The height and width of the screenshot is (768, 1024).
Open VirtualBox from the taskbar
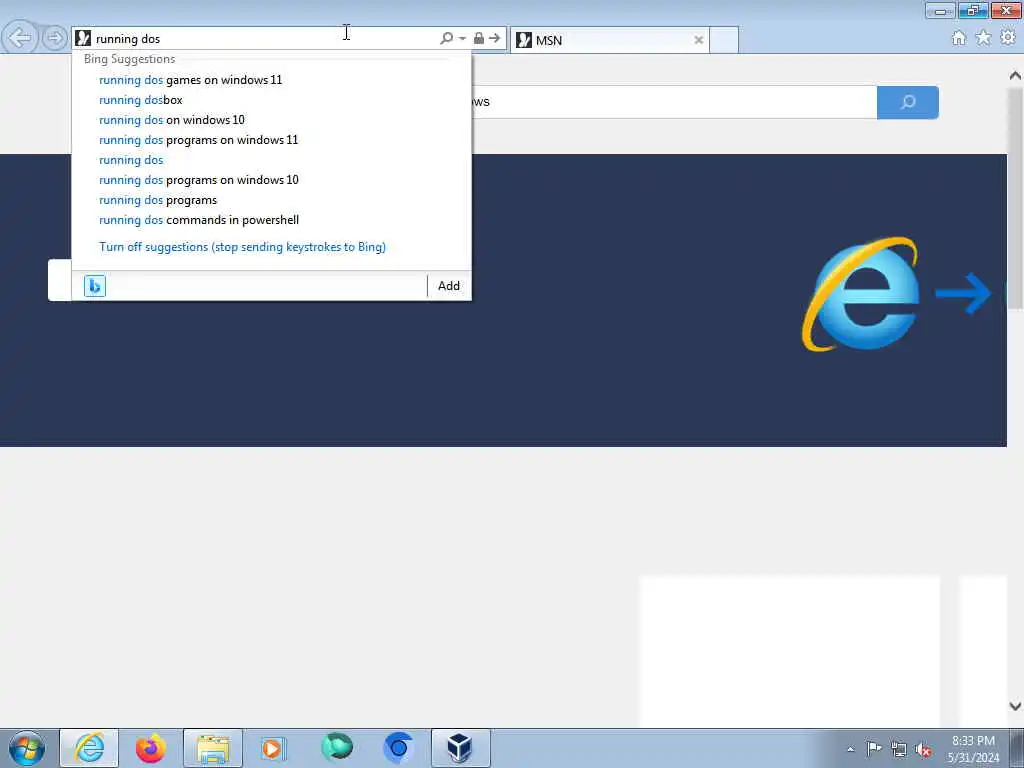[x=460, y=748]
